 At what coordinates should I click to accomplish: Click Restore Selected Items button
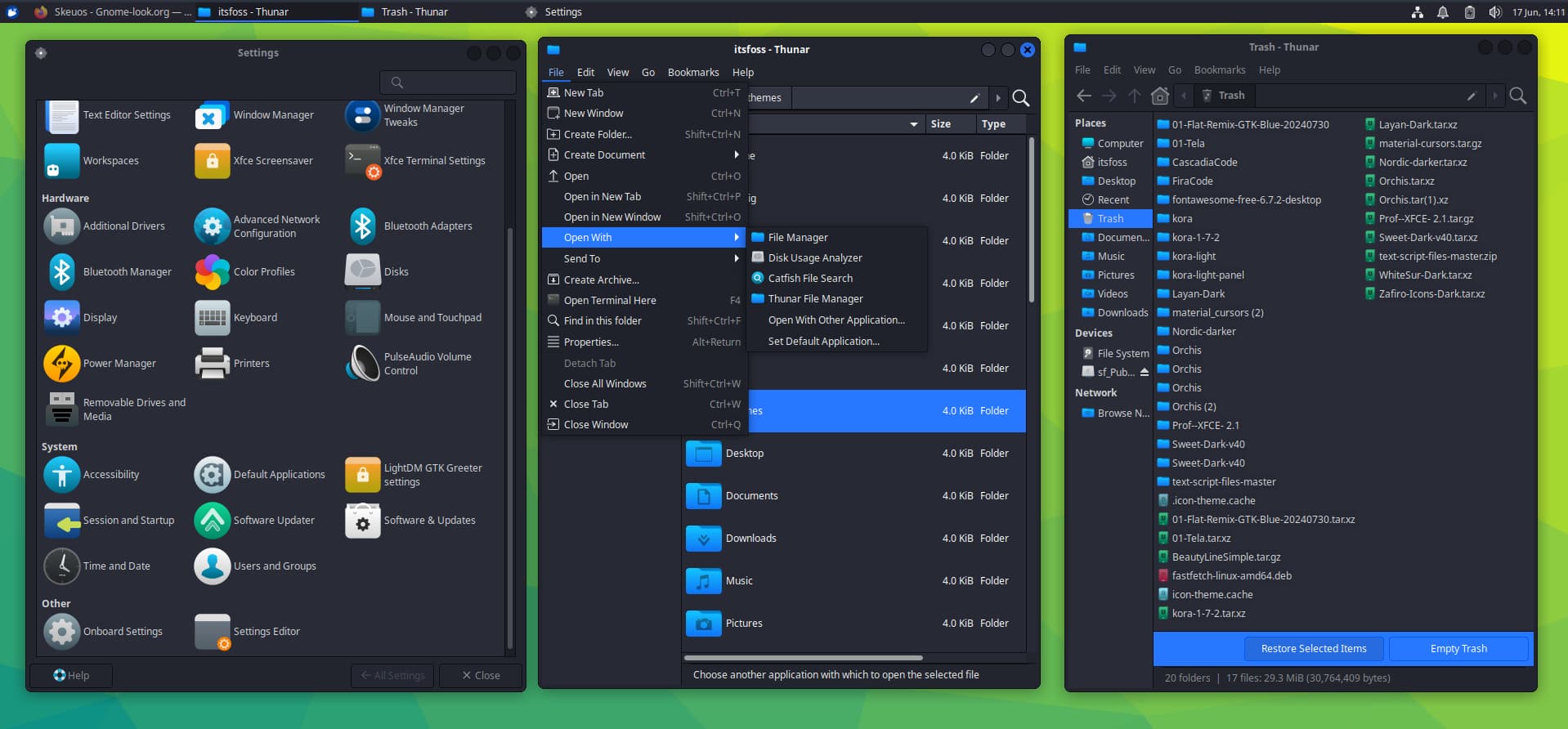[x=1314, y=649]
